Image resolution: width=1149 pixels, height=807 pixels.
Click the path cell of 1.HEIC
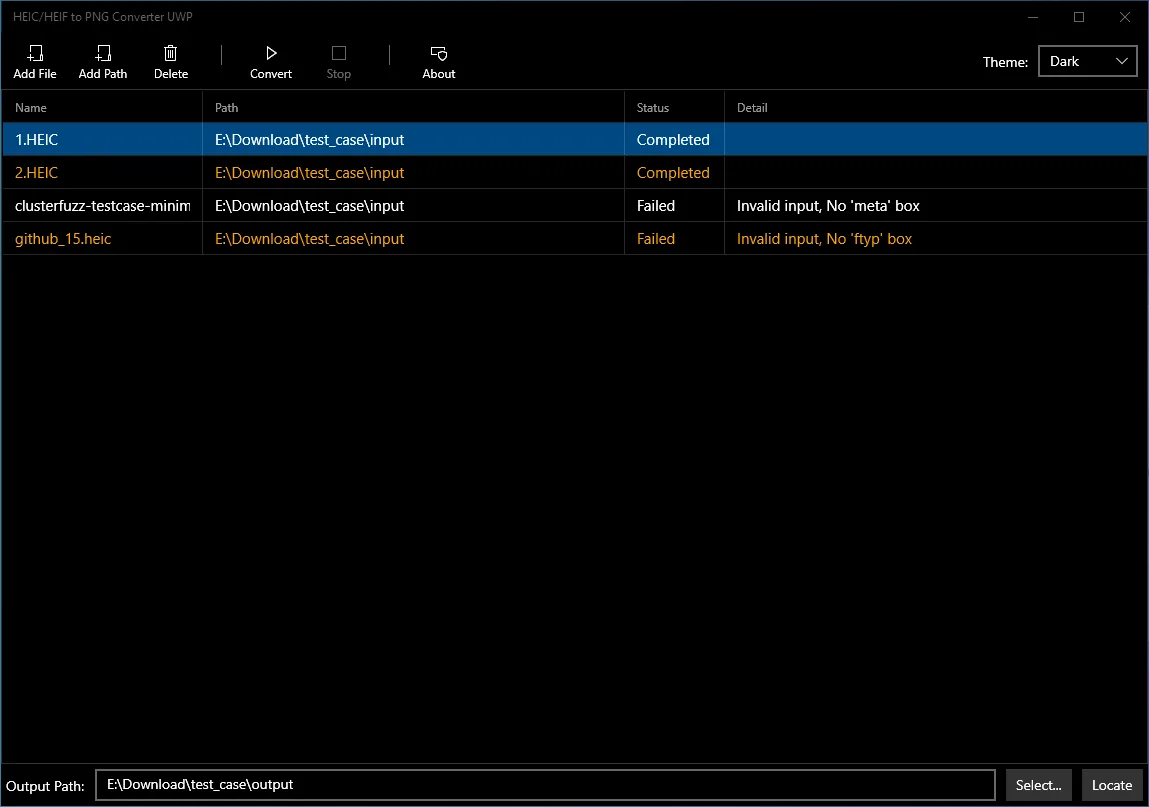pyautogui.click(x=413, y=139)
